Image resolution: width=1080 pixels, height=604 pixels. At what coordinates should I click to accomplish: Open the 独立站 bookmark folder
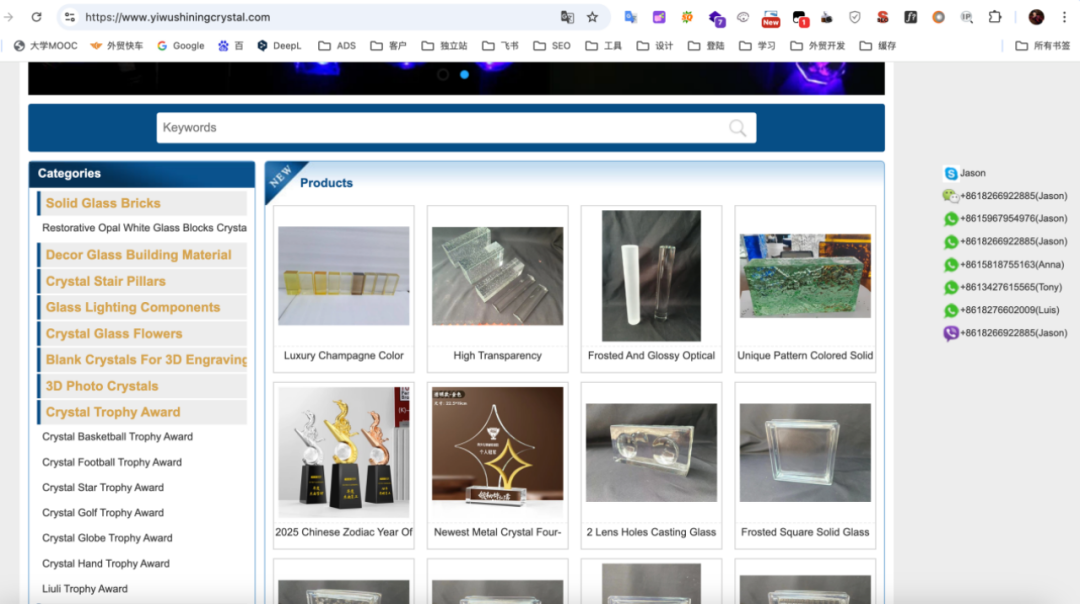click(444, 45)
